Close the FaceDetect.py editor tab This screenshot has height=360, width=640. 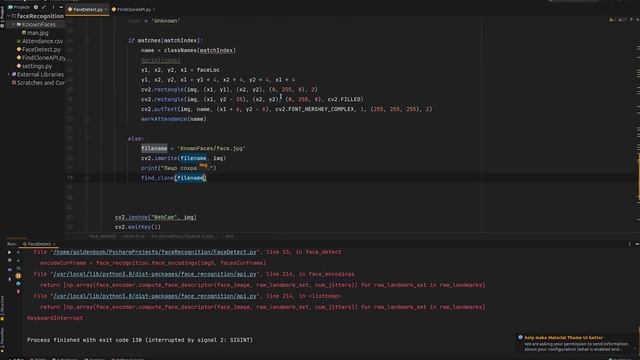click(106, 9)
